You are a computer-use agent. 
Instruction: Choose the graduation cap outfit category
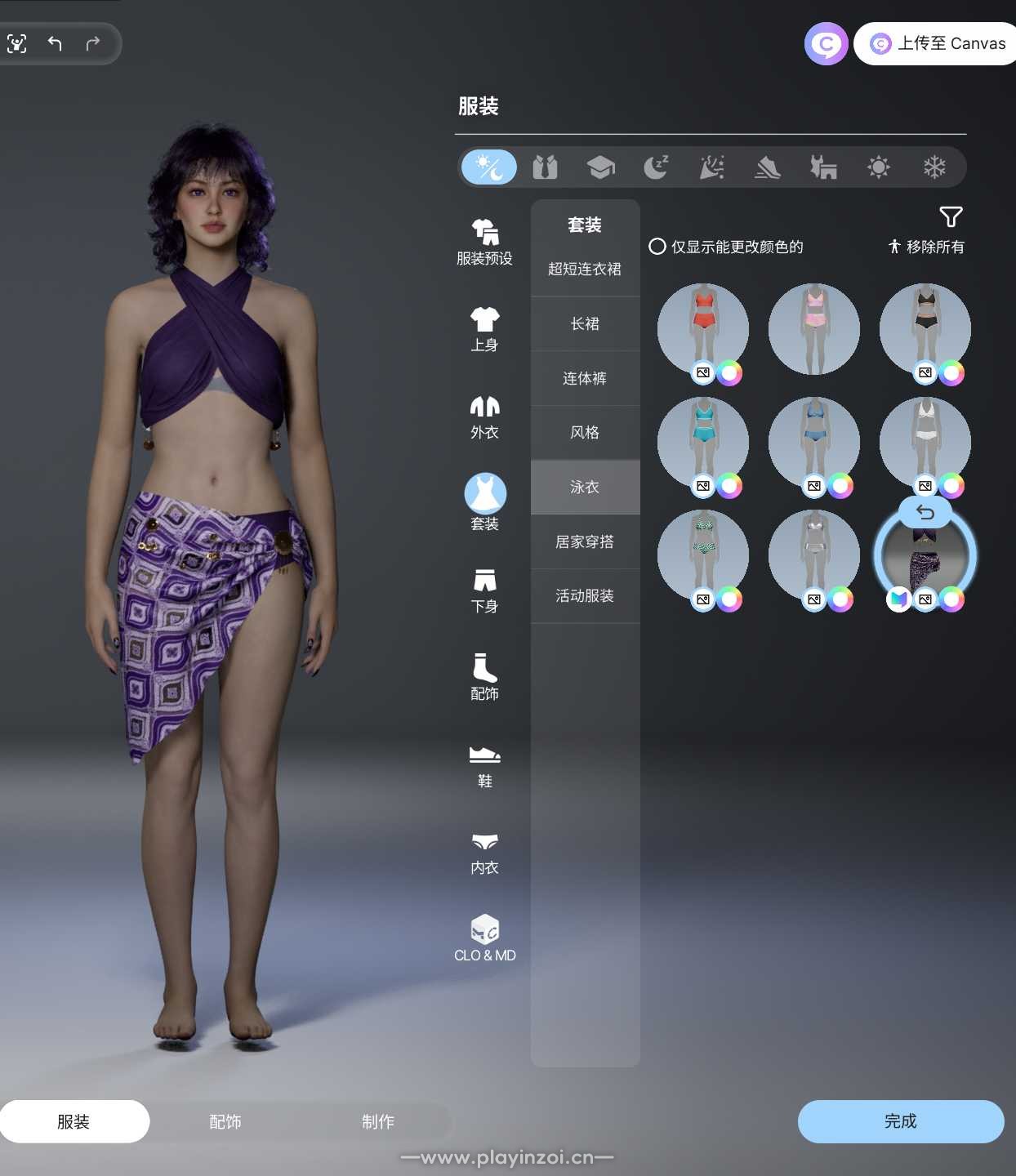coord(600,167)
